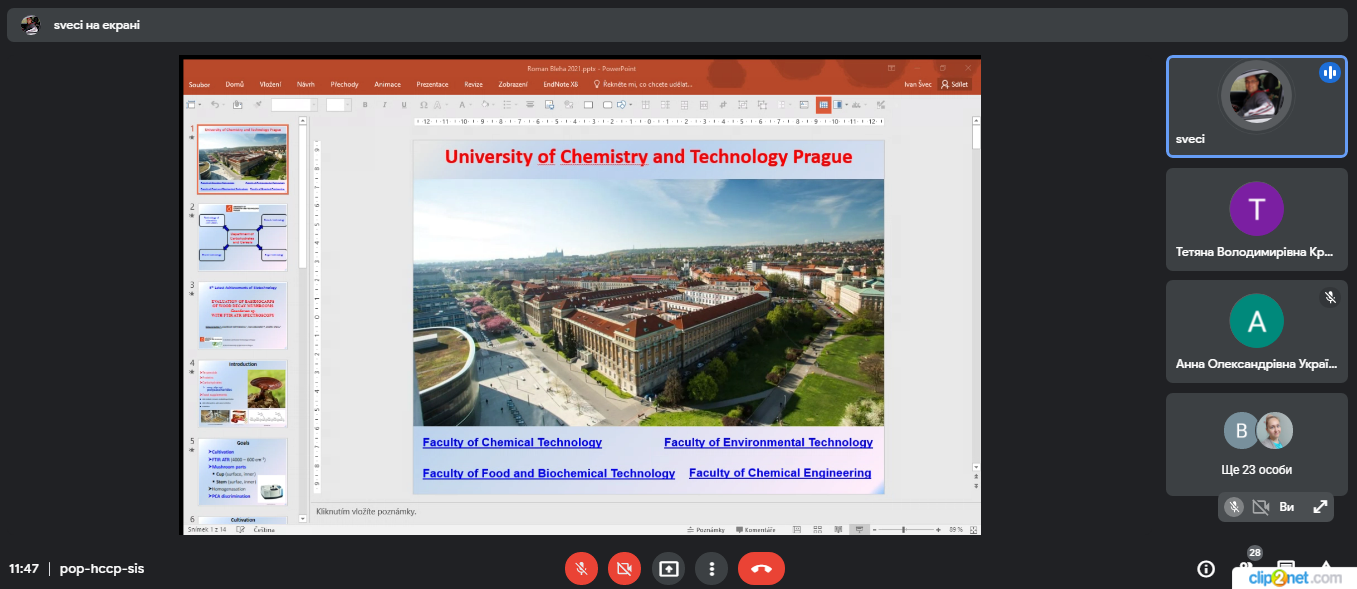The width and height of the screenshot is (1357, 589).
Task: Click the slide panel scroll down arrow
Action: (303, 518)
